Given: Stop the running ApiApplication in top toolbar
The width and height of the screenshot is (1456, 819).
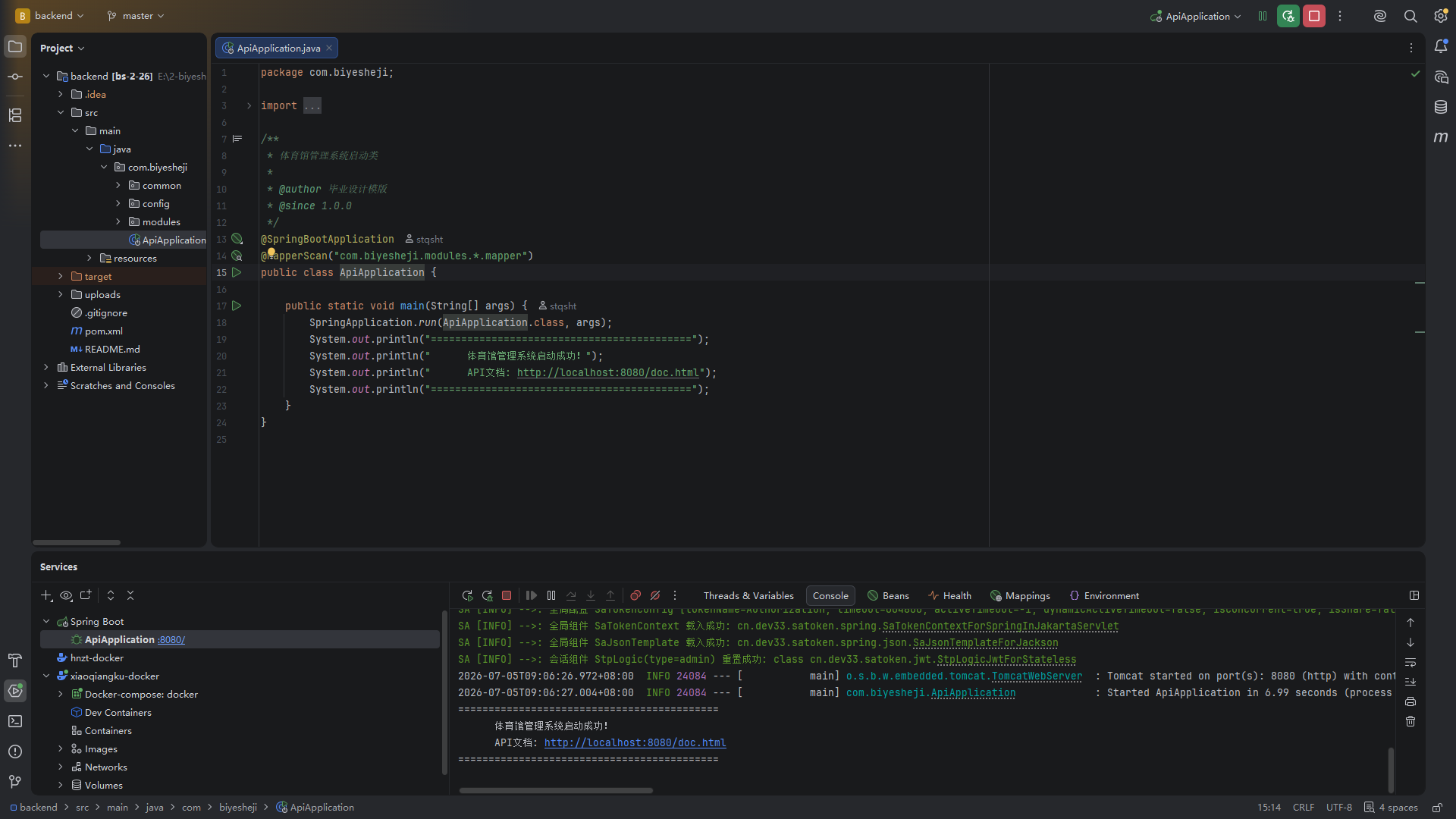Looking at the screenshot, I should pyautogui.click(x=1313, y=16).
